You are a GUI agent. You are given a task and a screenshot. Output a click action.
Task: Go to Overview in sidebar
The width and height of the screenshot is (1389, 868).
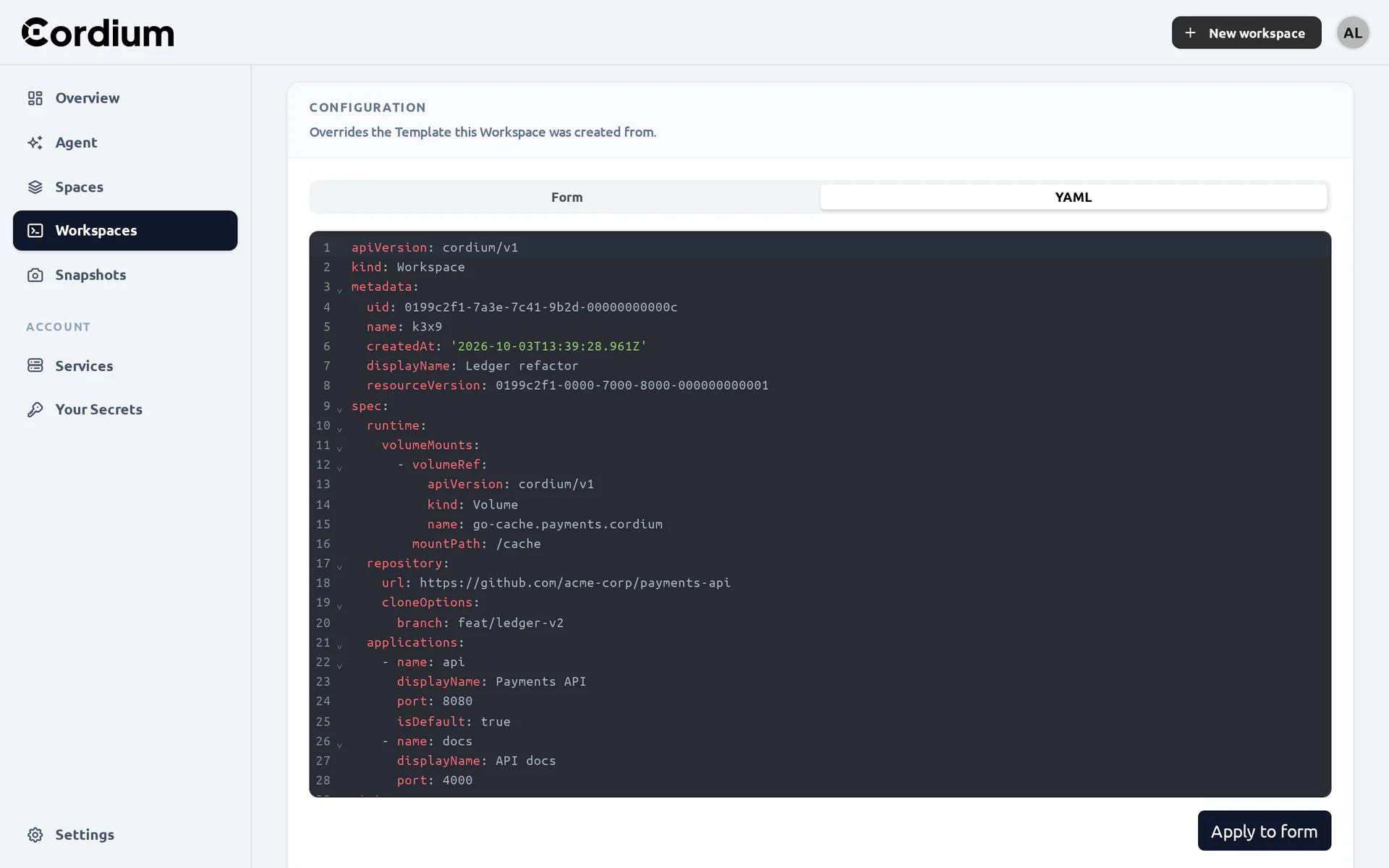pyautogui.click(x=125, y=98)
